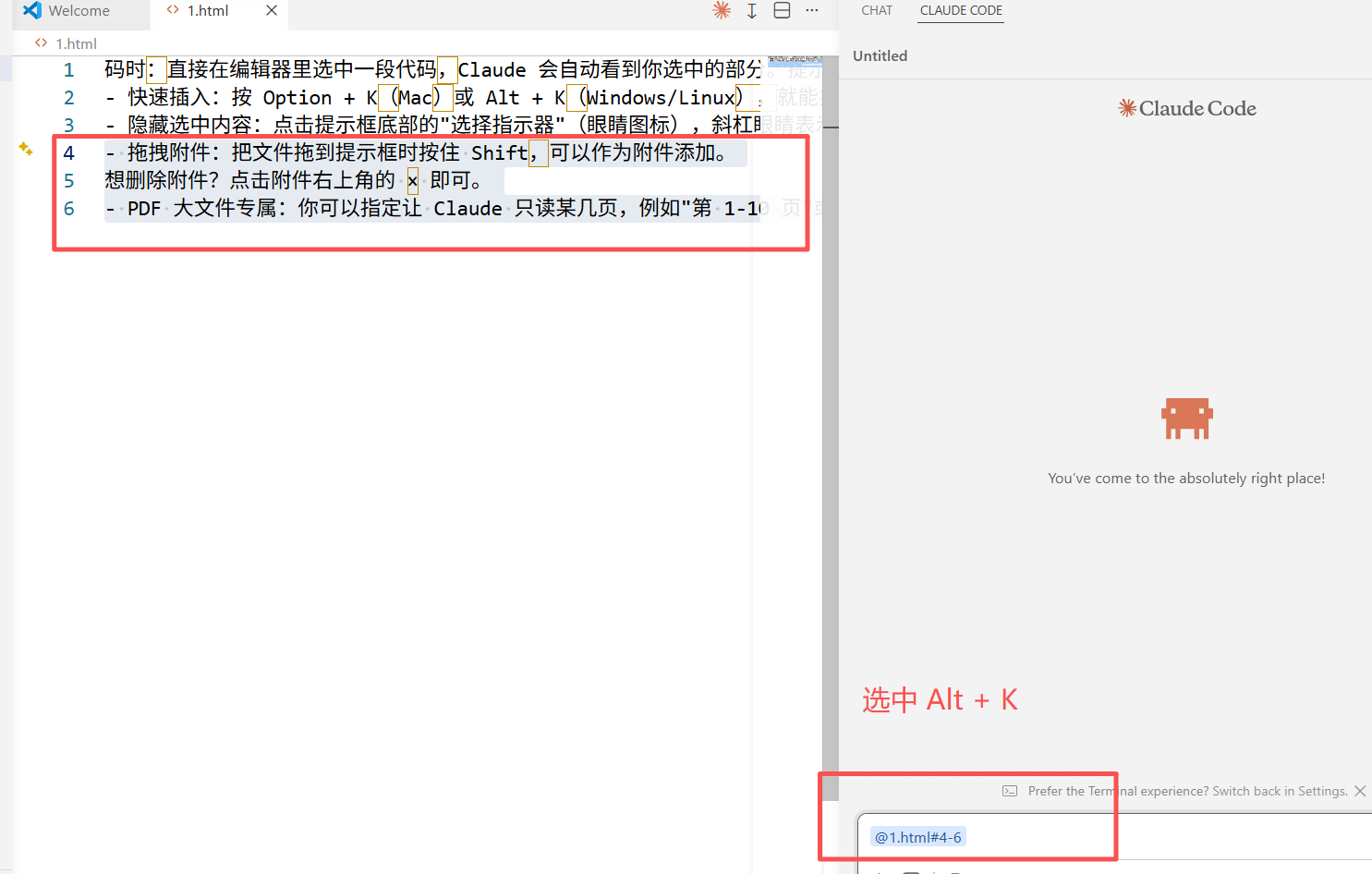
Task: Open Claude Code from the editor toolbar icon
Action: [722, 10]
